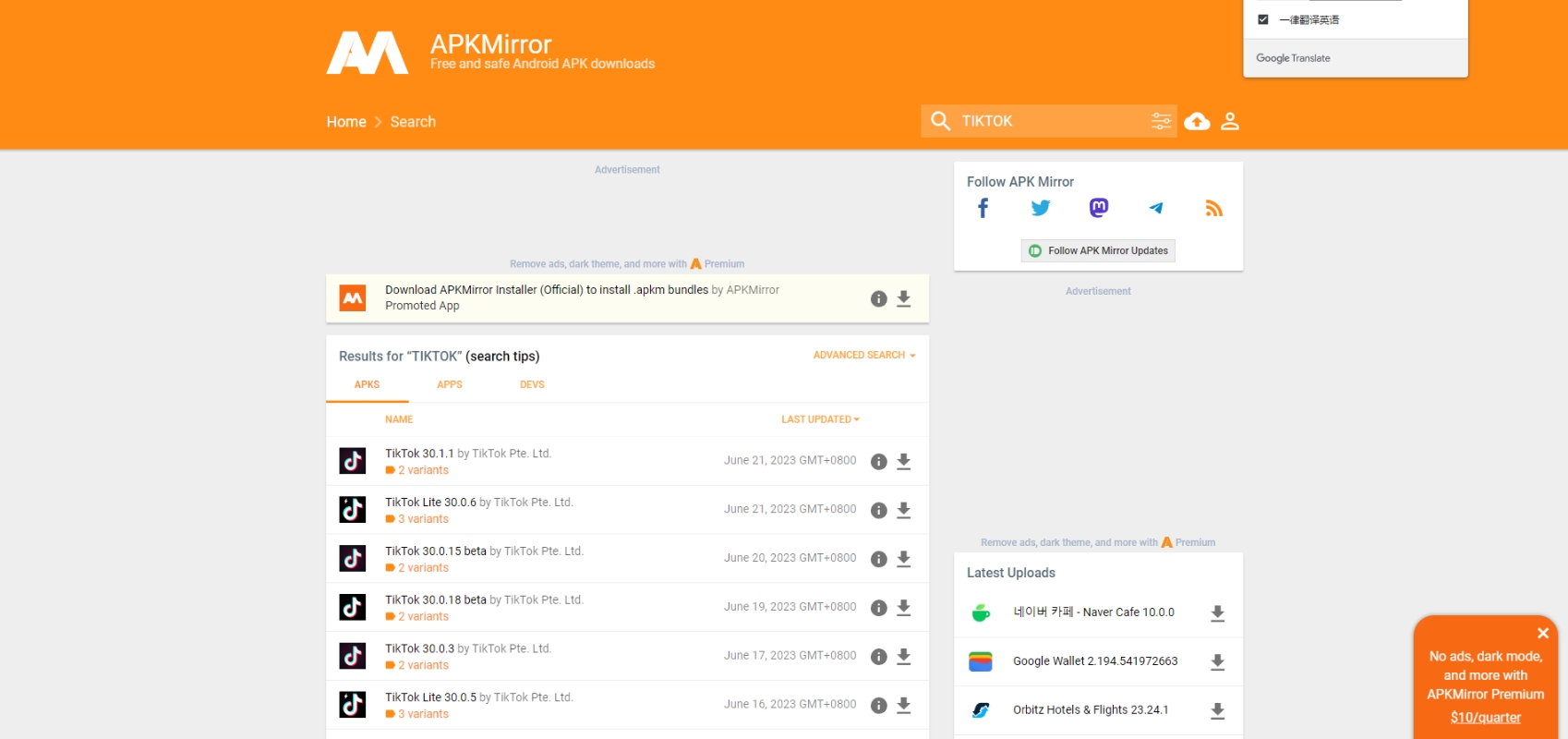This screenshot has width=1568, height=739.
Task: Click the upload APK cloud icon
Action: click(x=1197, y=121)
